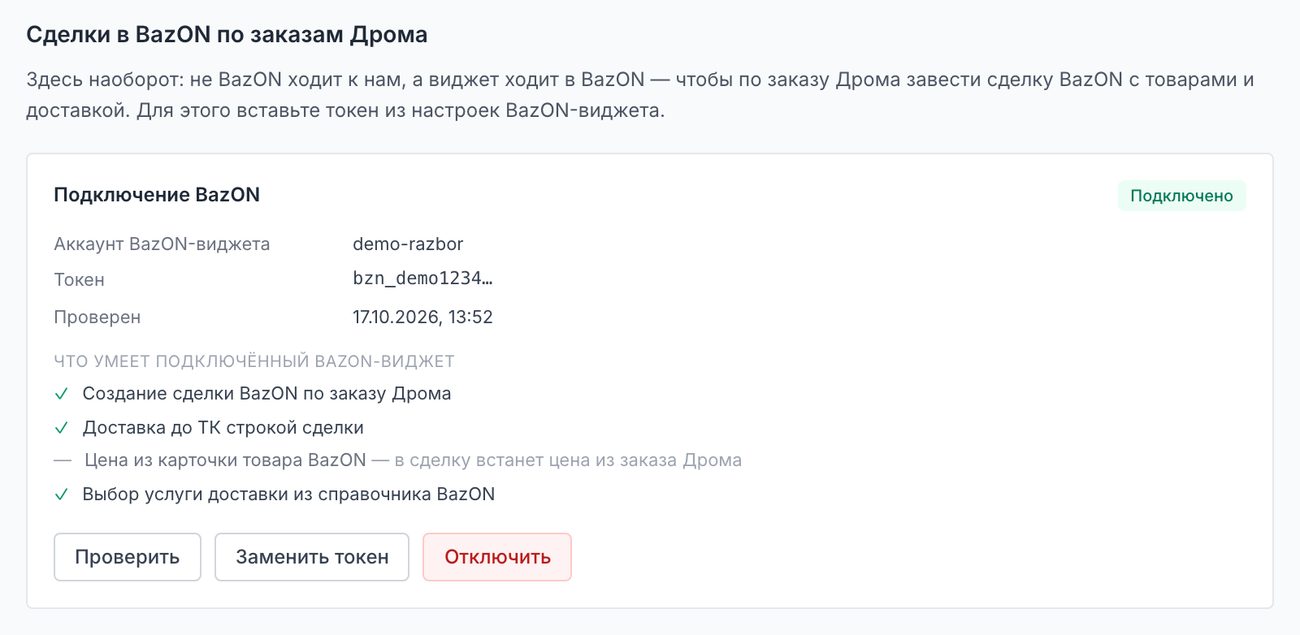Click dash icon beside Цена из карточки товара
1300x635 pixels.
[63, 461]
